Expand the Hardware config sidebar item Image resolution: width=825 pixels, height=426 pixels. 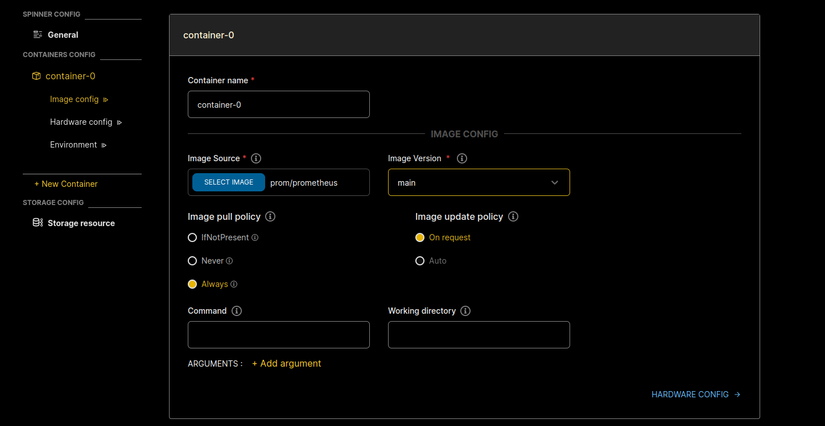(x=85, y=122)
